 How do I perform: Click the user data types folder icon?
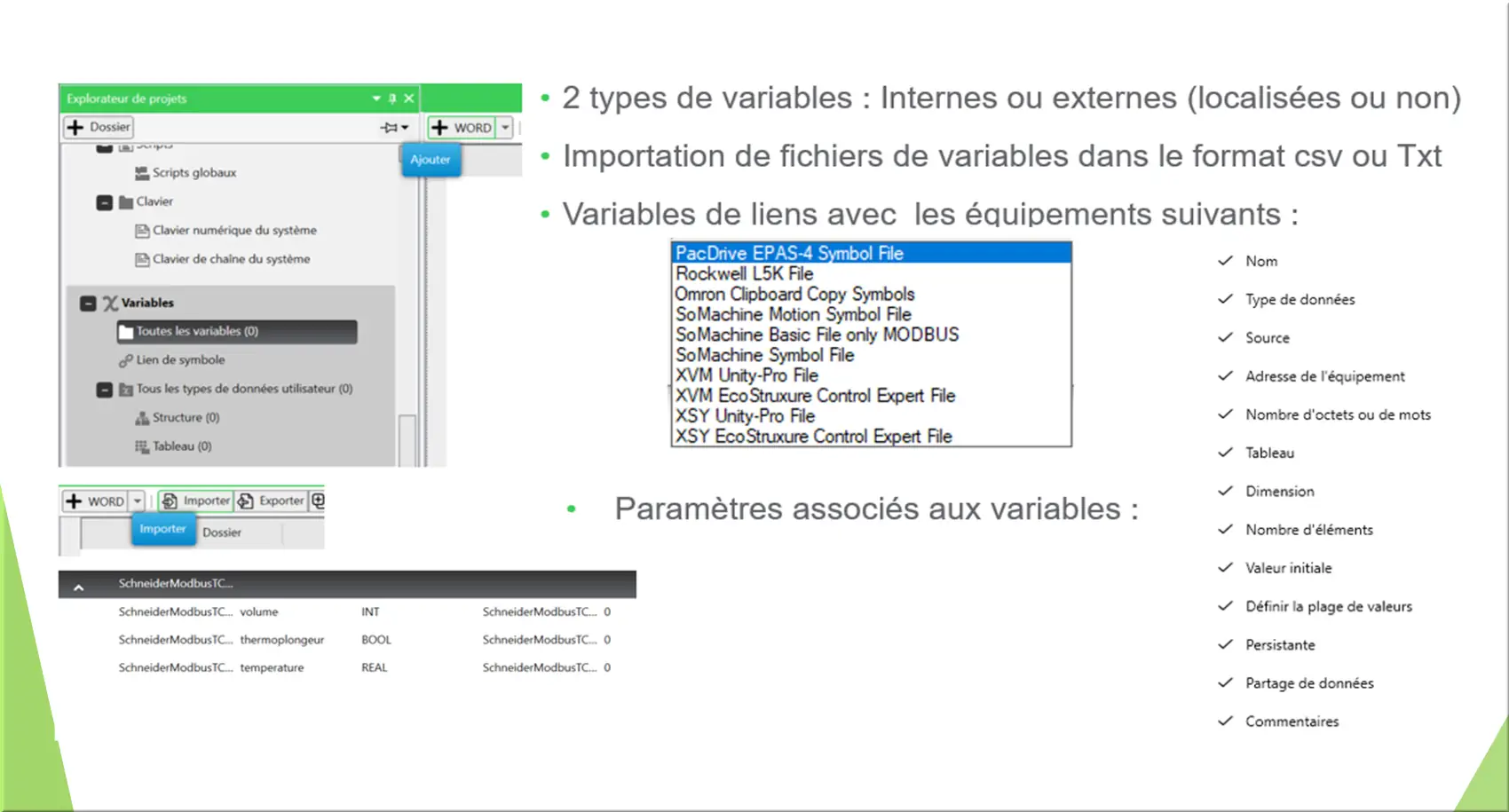point(126,389)
